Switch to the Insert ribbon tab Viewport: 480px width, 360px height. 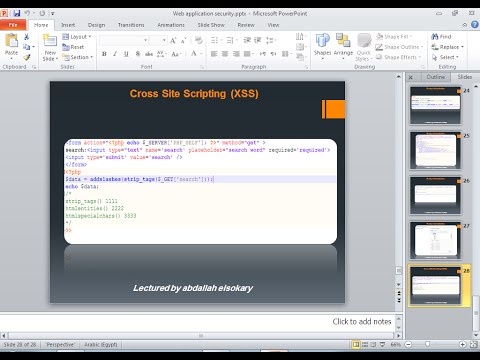(x=68, y=25)
